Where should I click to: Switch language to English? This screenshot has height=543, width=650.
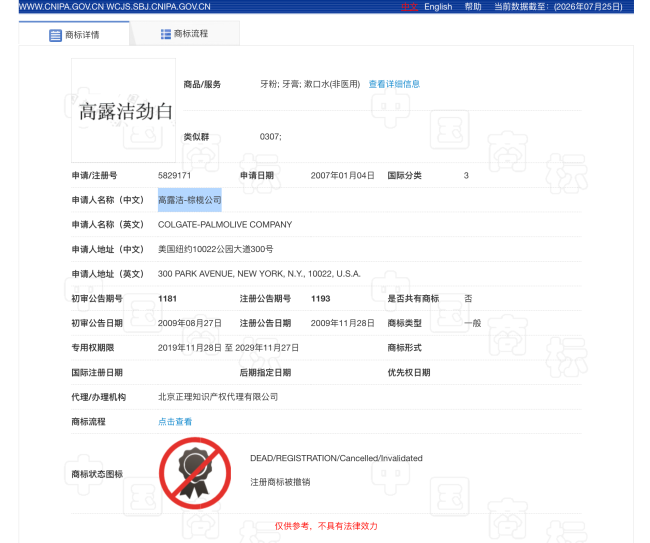[x=438, y=7]
